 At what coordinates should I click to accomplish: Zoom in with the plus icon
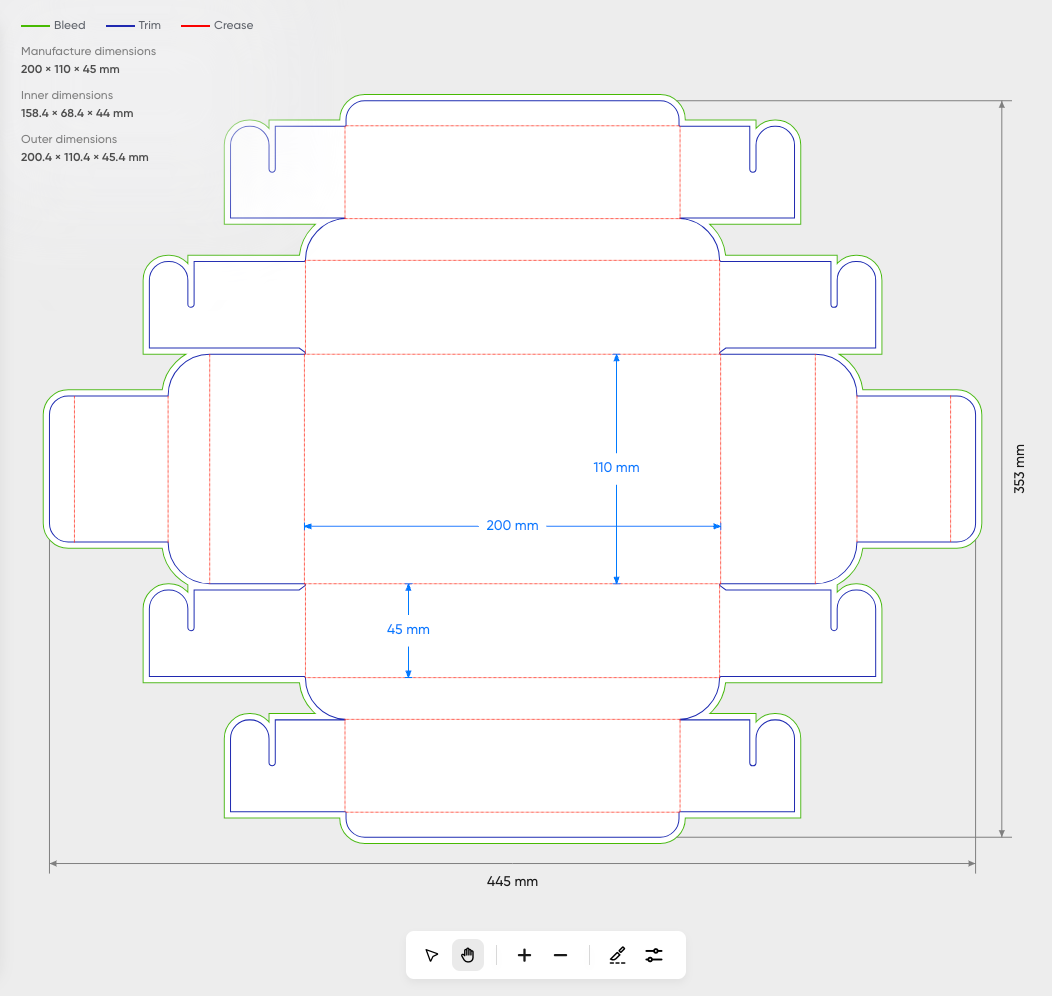pyautogui.click(x=524, y=955)
